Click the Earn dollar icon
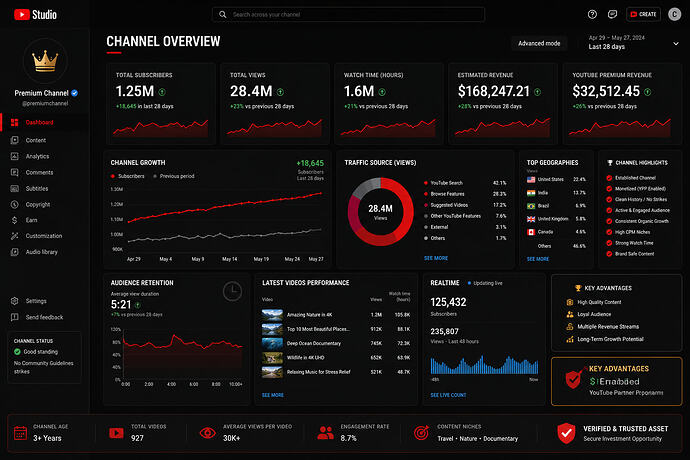Viewport: 690px width, 460px height. [15, 220]
